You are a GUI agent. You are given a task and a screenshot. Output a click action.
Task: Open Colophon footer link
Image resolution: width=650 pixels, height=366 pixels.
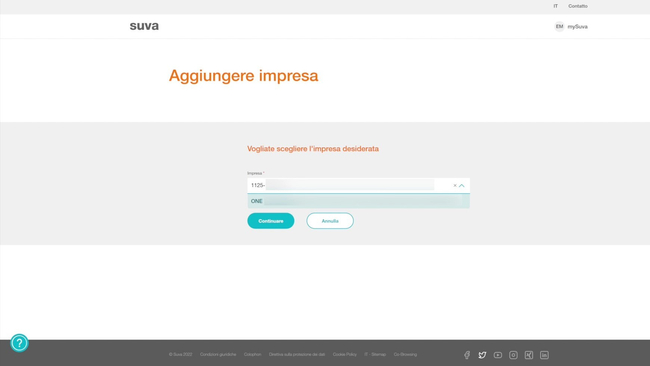tap(252, 354)
